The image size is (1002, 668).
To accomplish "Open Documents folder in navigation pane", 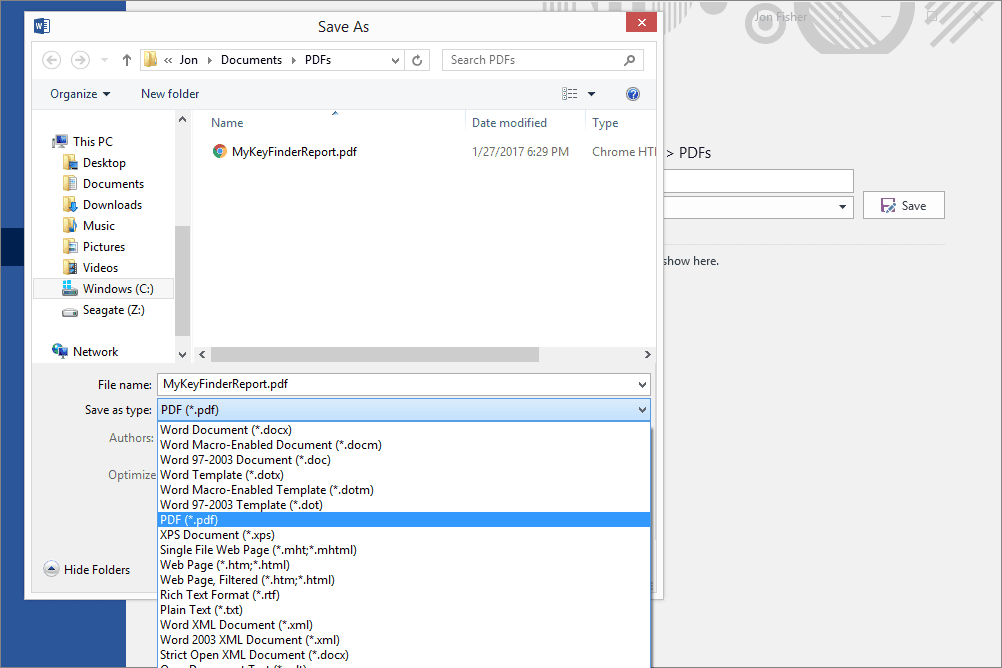I will point(113,184).
